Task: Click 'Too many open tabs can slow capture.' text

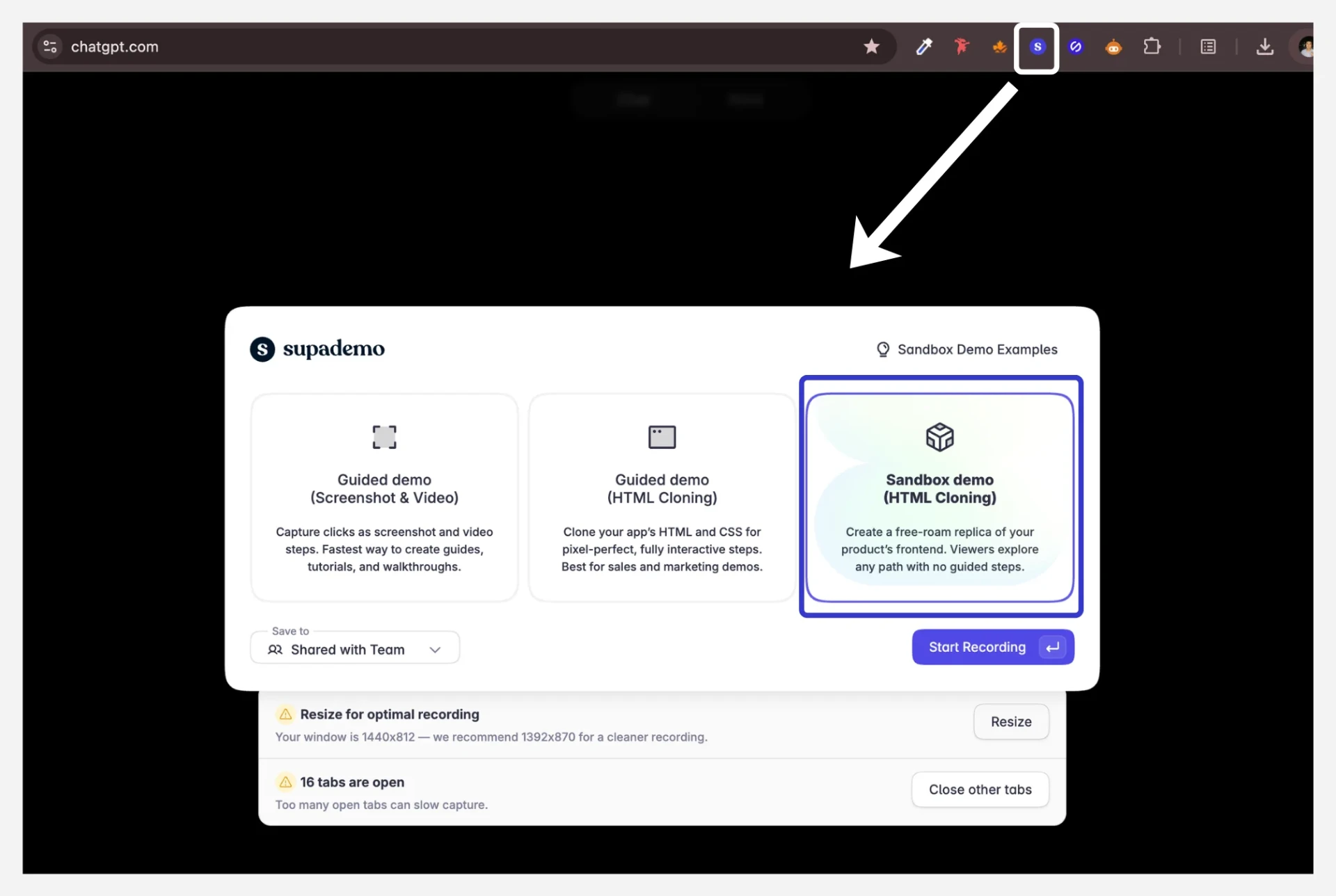Action: (x=381, y=805)
